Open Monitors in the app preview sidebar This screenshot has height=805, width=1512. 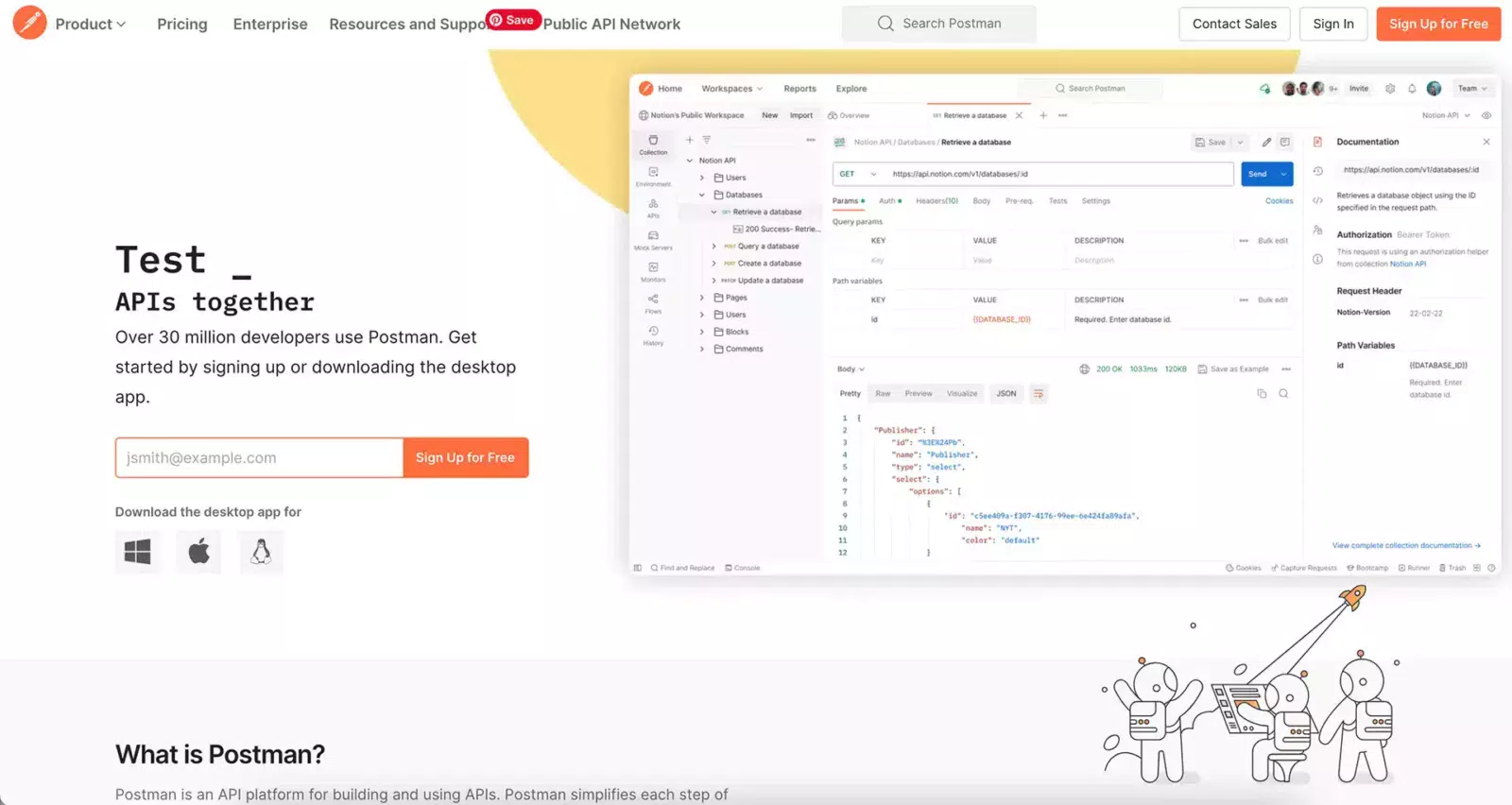(653, 272)
